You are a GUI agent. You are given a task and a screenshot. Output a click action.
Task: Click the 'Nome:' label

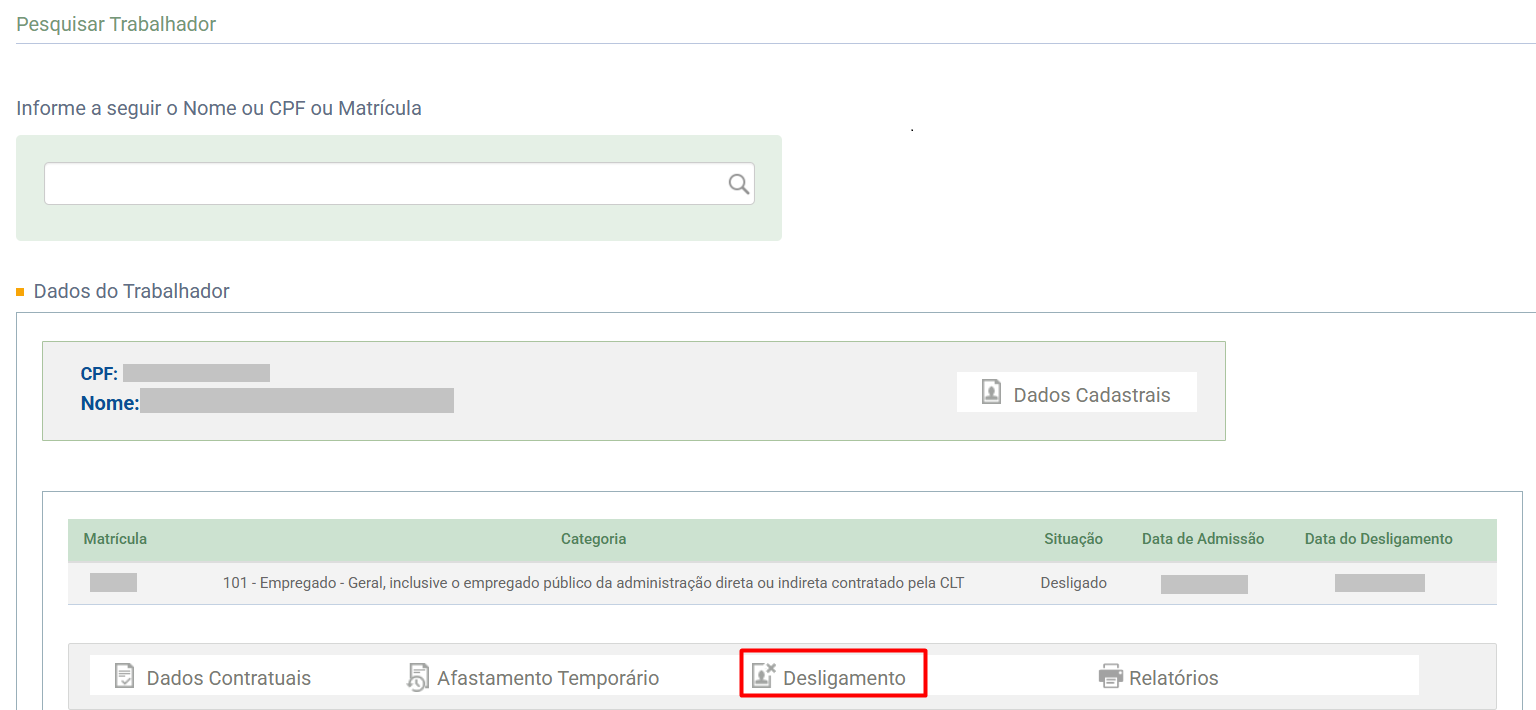[x=110, y=403]
